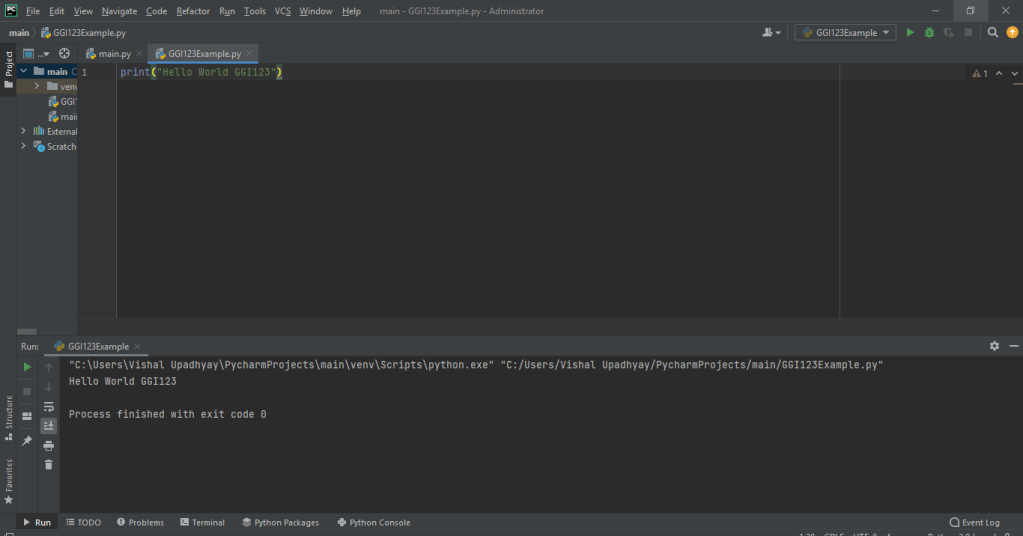Switch to the main.py editor tab

tap(108, 53)
